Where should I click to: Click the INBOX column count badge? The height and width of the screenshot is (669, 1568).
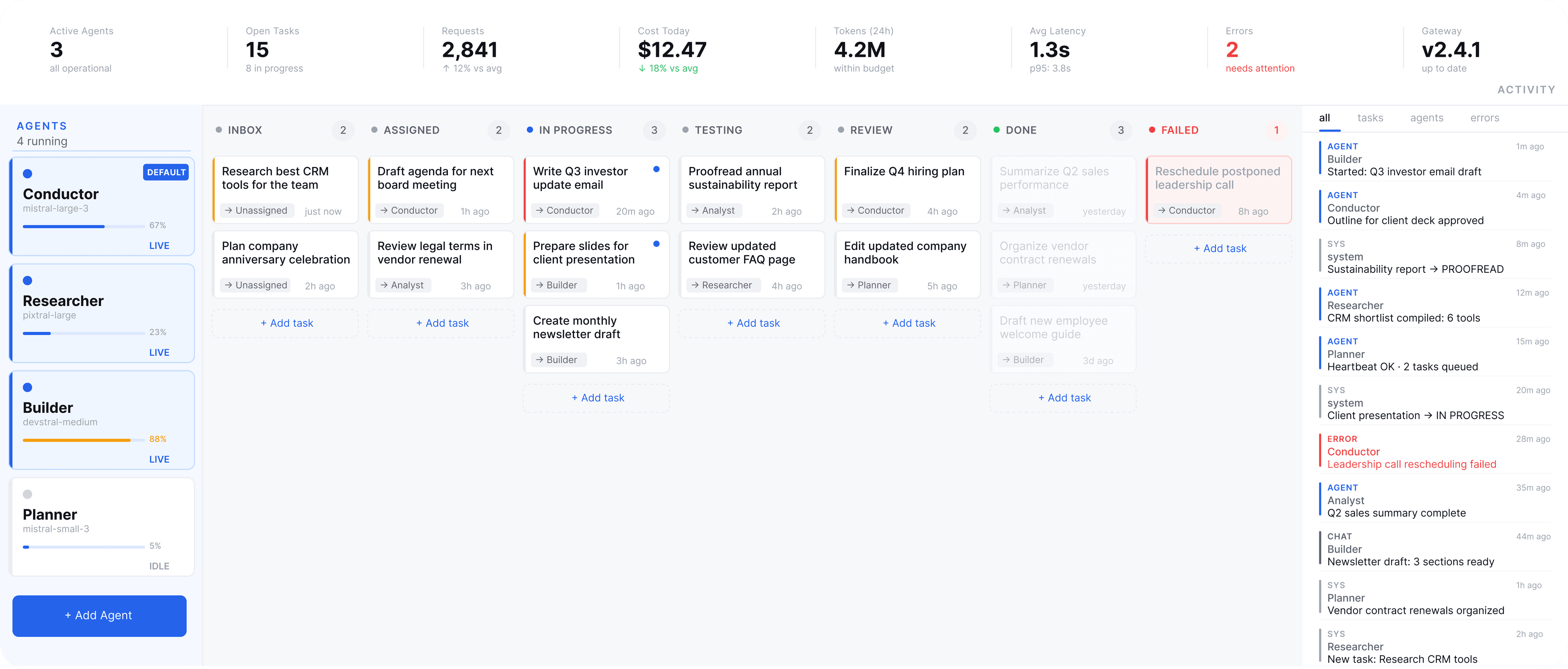pos(343,130)
